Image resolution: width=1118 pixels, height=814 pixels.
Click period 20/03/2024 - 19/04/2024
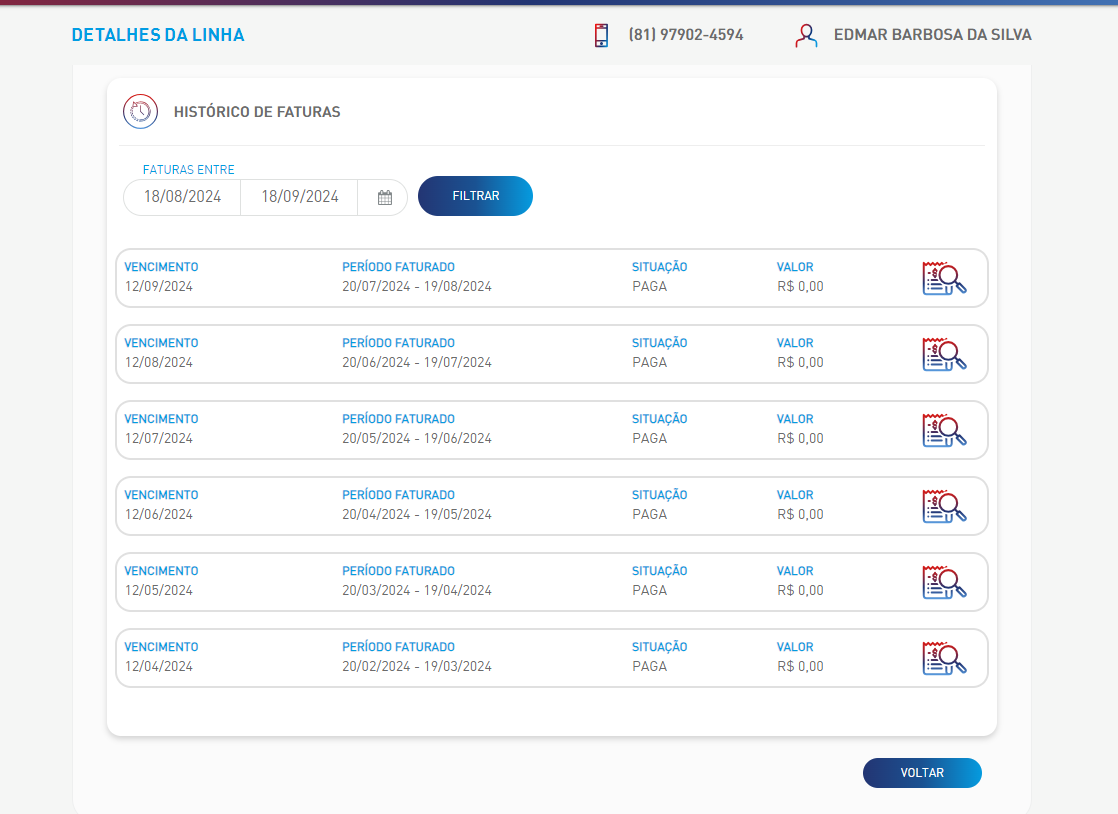point(416,591)
